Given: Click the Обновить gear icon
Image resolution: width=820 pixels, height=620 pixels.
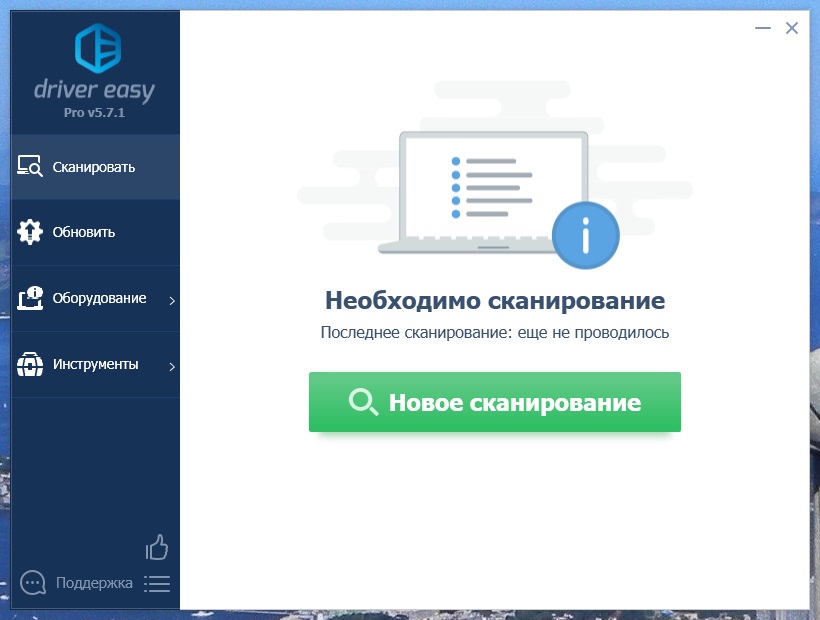Looking at the screenshot, I should [x=30, y=232].
